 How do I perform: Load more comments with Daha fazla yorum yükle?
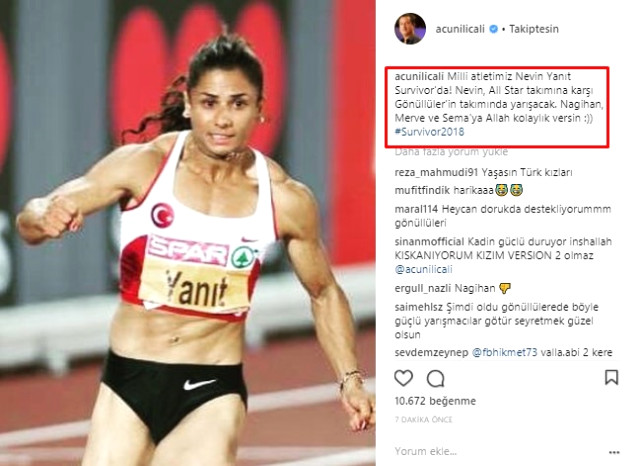451,152
